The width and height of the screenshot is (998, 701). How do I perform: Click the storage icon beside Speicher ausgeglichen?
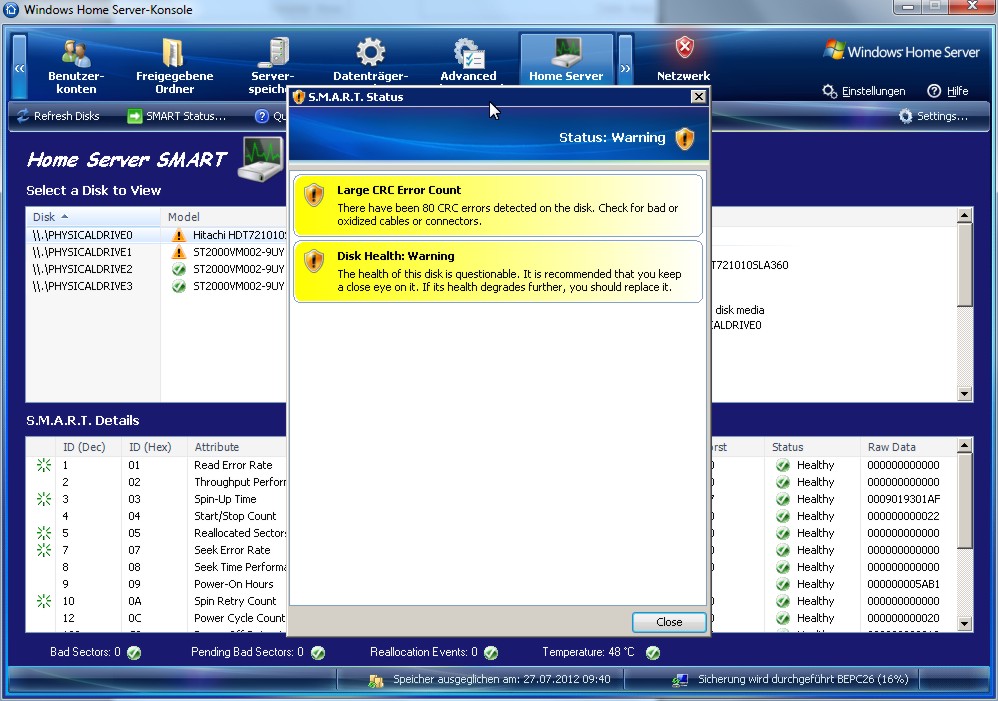(376, 681)
